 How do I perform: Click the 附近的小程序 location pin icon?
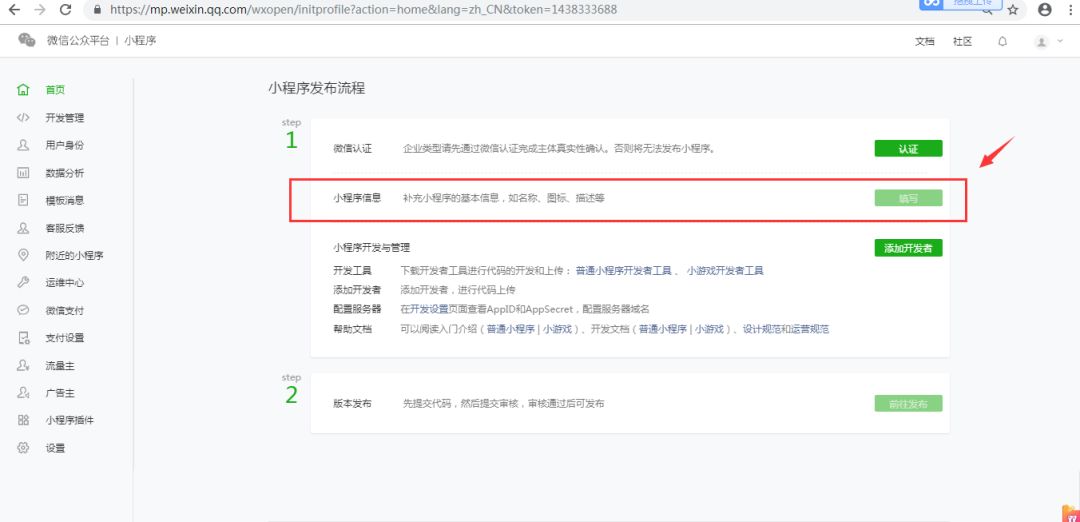pos(23,255)
